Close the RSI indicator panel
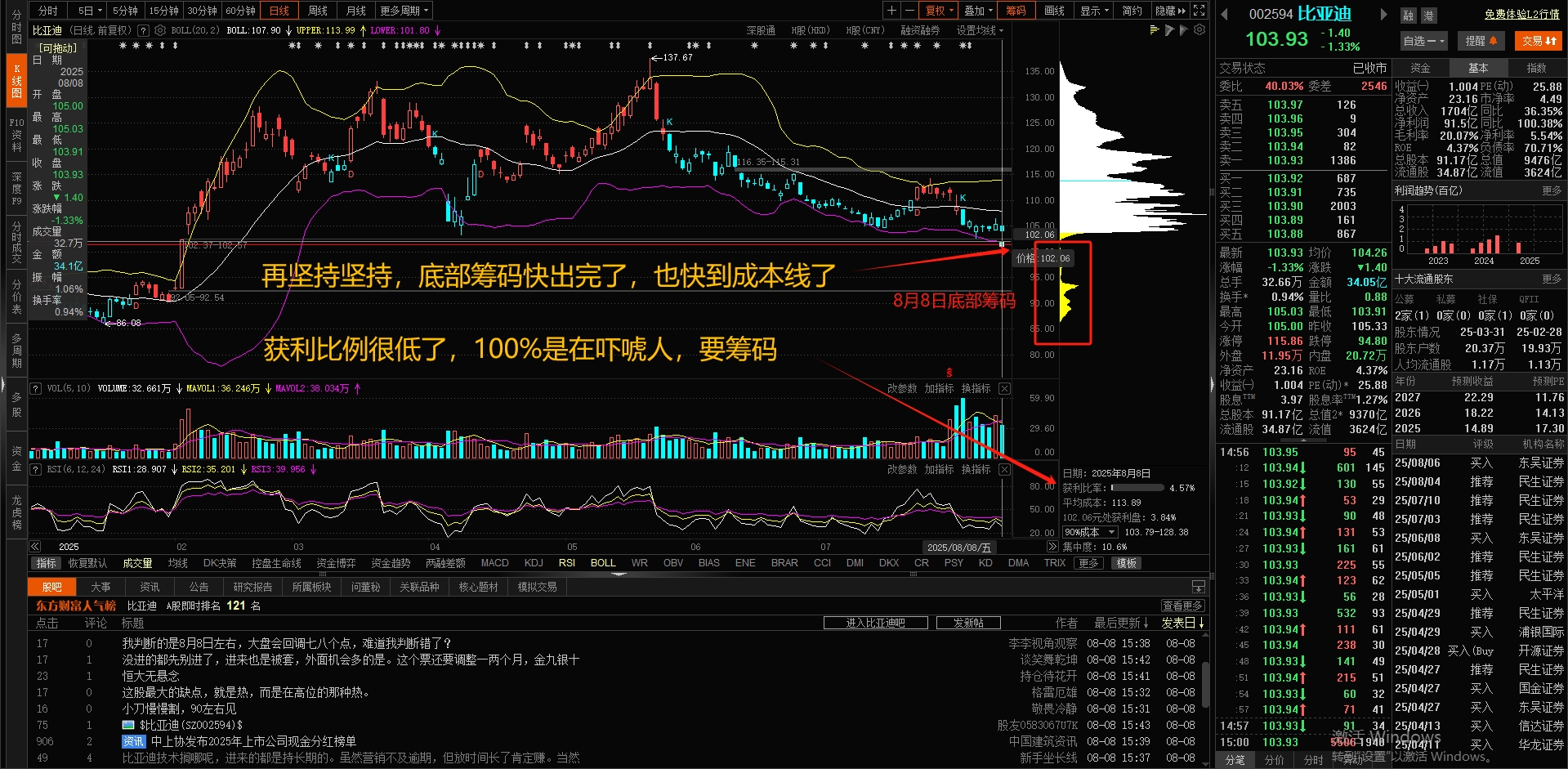Screen dimensions: 1568x769 coord(1005,469)
